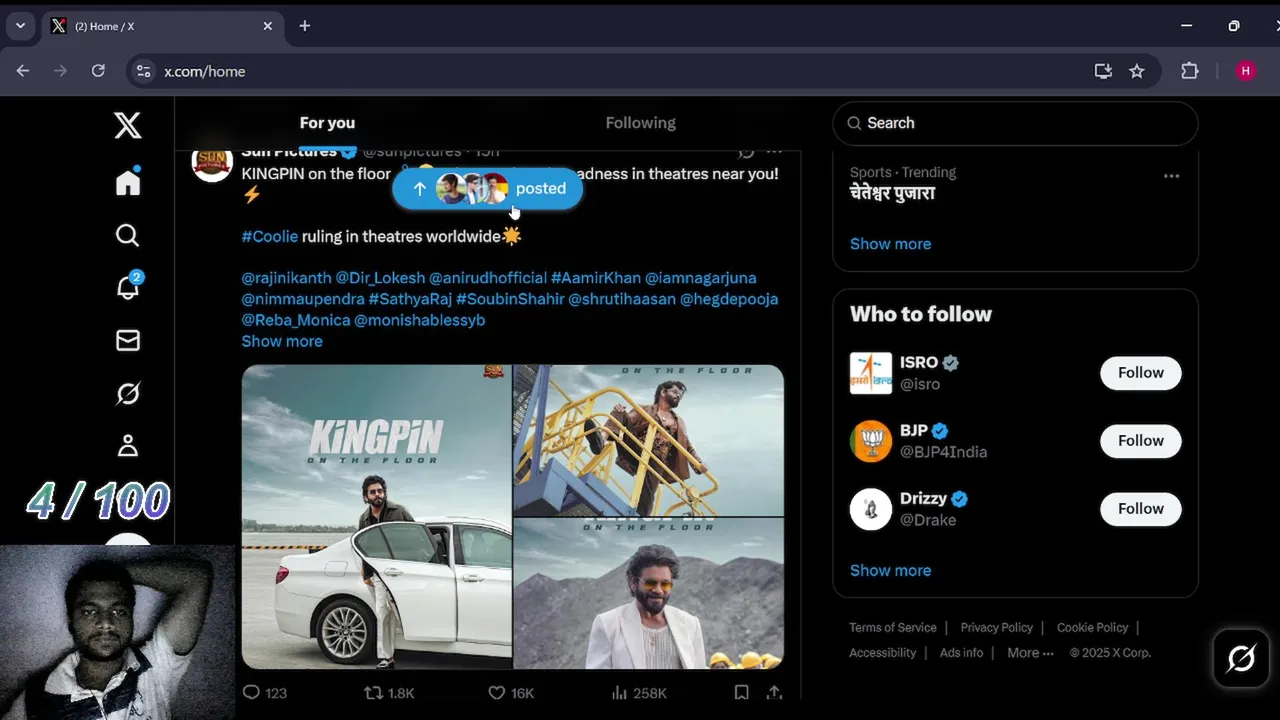Open the tab search dropdown arrow
The width and height of the screenshot is (1280, 720).
point(20,26)
